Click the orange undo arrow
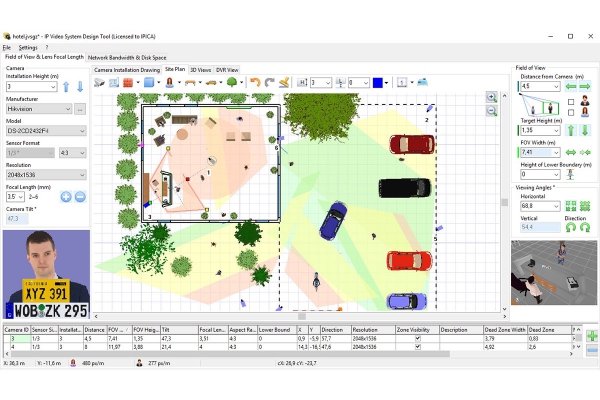600x400 pixels. pos(255,82)
